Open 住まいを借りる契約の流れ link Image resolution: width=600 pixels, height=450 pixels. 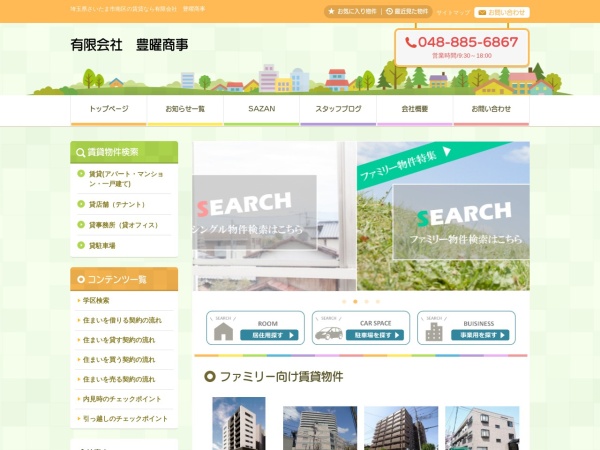tap(122, 320)
